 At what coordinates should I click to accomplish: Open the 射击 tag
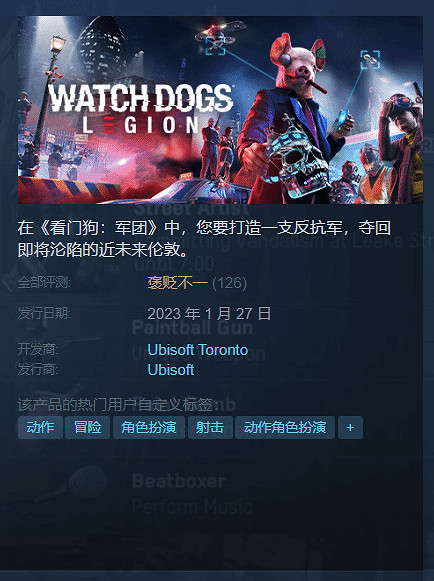[x=210, y=427]
